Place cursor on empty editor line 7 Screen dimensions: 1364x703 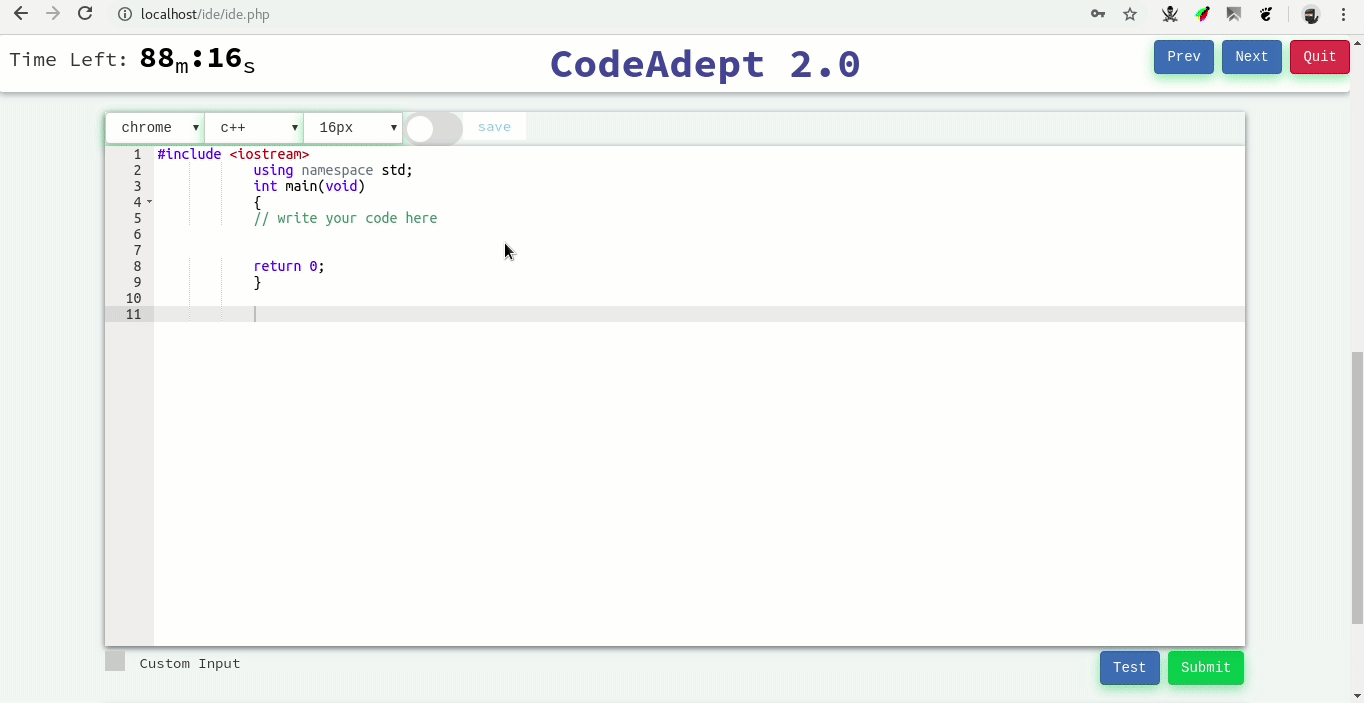pyautogui.click(x=700, y=250)
